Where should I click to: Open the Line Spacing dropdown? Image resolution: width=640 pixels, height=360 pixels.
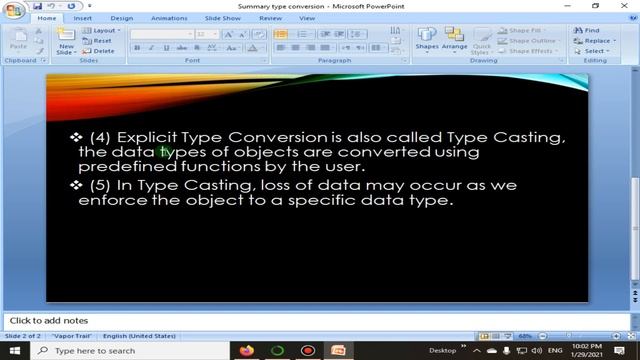click(x=357, y=34)
